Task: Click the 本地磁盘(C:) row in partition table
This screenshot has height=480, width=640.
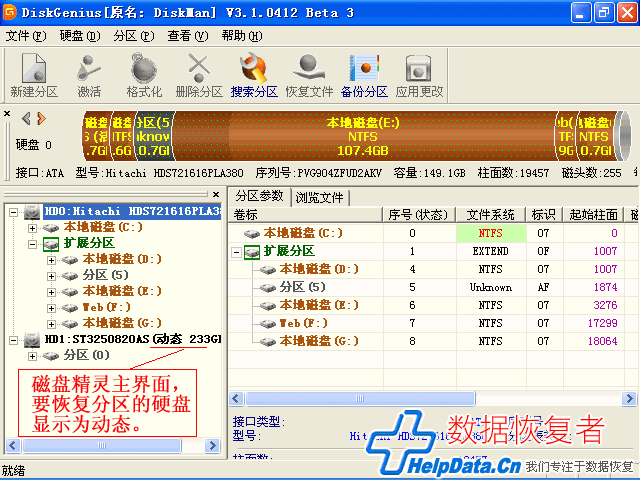Action: pyautogui.click(x=433, y=233)
